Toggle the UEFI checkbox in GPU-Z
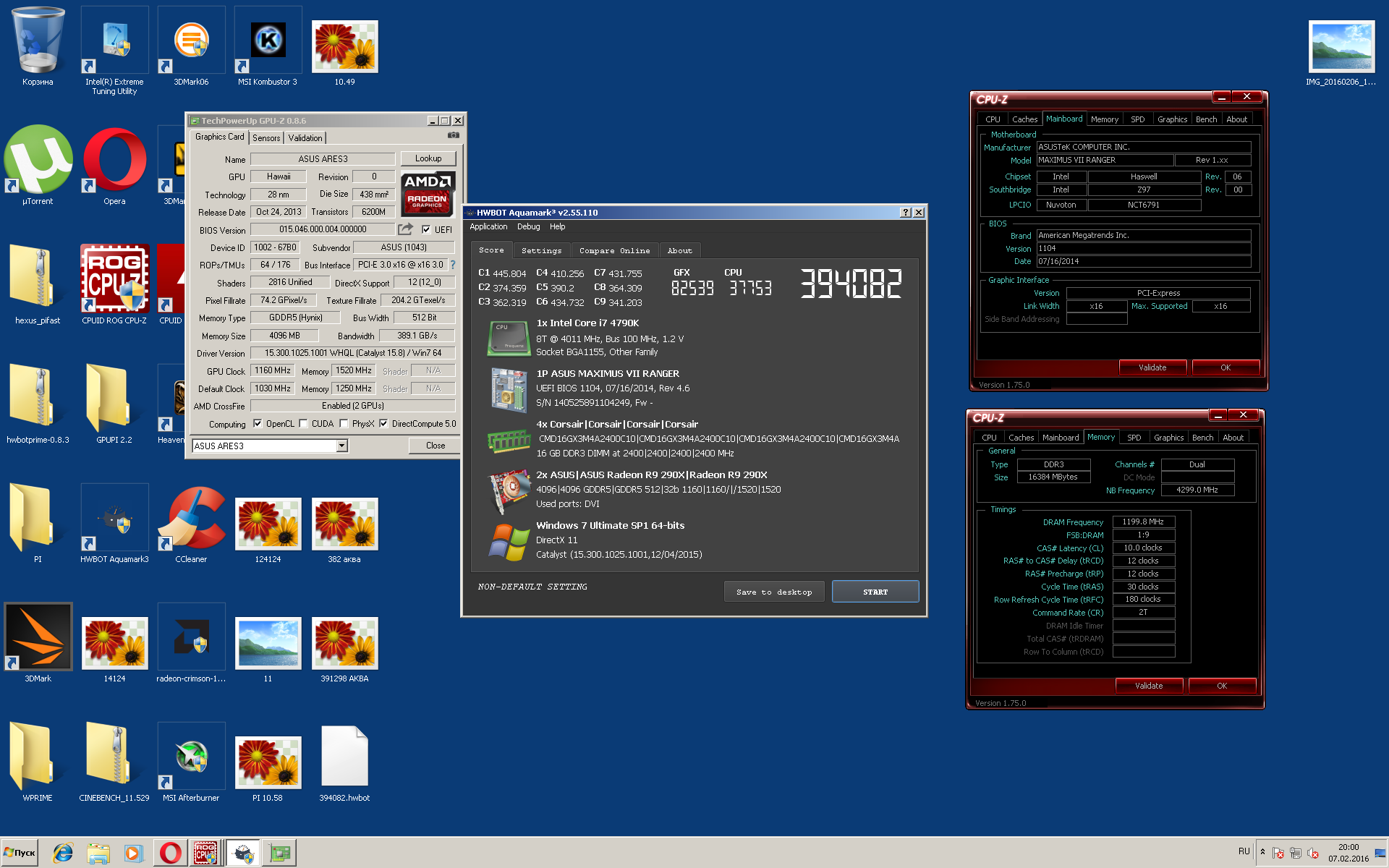Image resolution: width=1389 pixels, height=868 pixels. 426,229
